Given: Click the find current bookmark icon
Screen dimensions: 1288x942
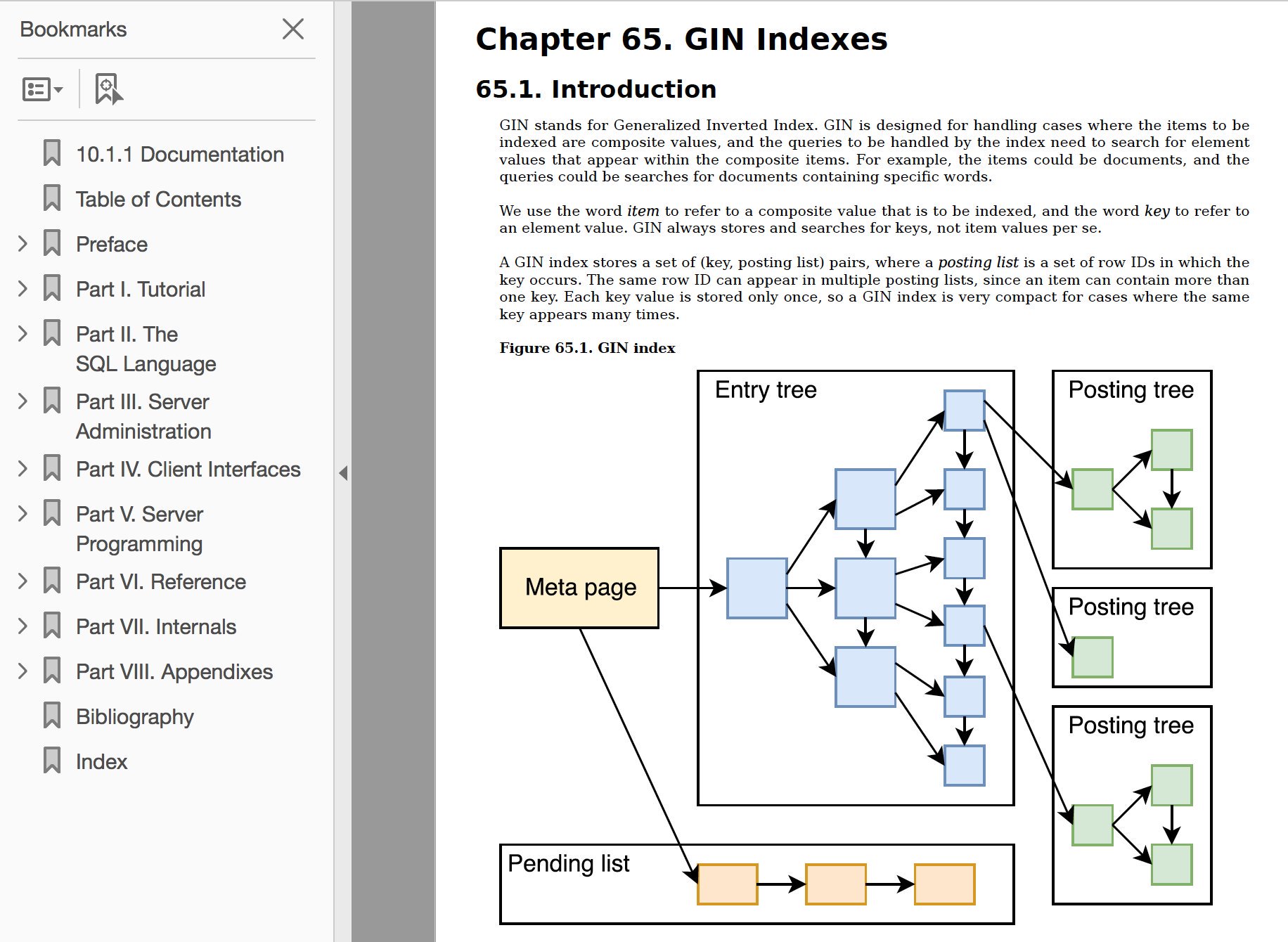Looking at the screenshot, I should 108,90.
